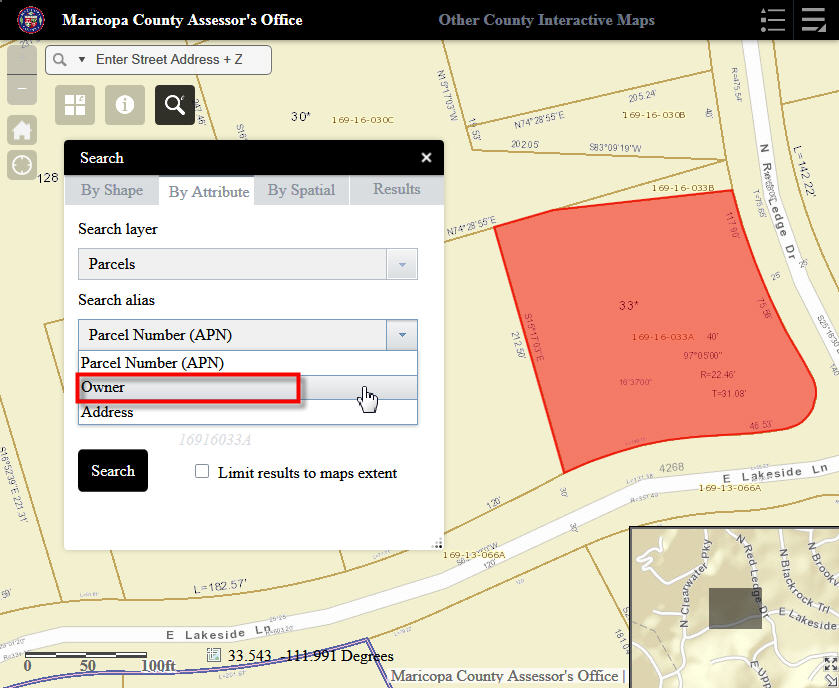
Task: Click parcel label 169-16-030B
Action: coord(654,115)
